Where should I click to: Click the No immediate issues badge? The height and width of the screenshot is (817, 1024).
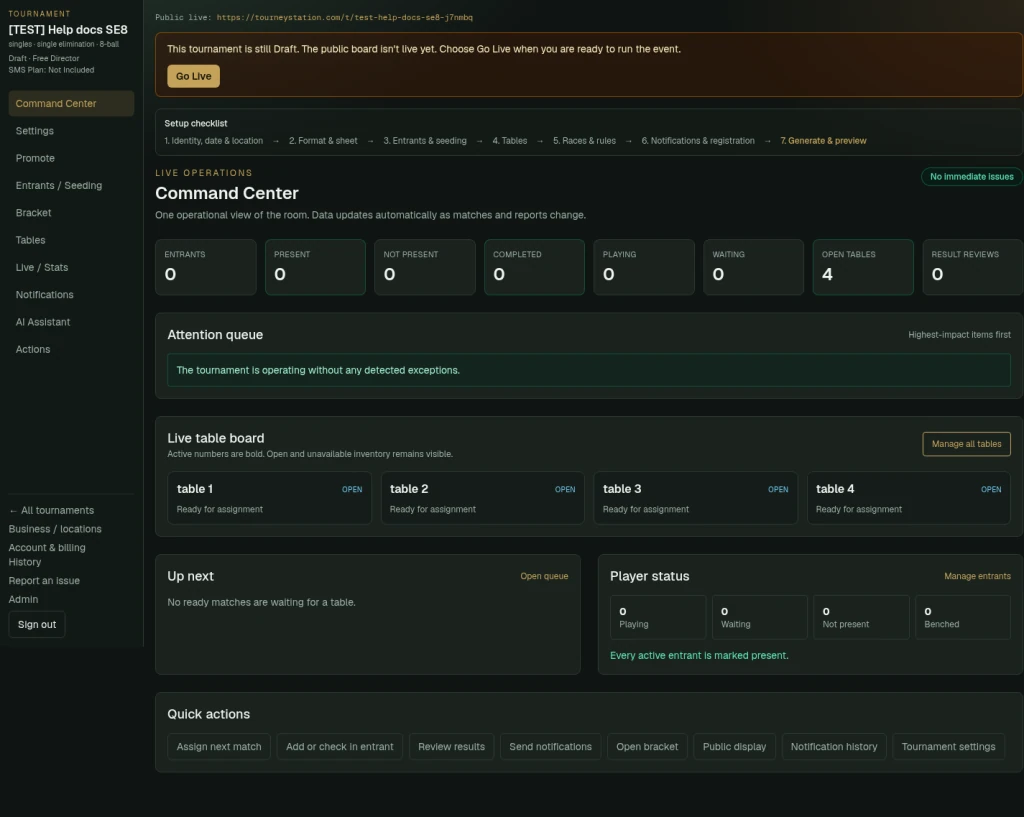(x=972, y=176)
